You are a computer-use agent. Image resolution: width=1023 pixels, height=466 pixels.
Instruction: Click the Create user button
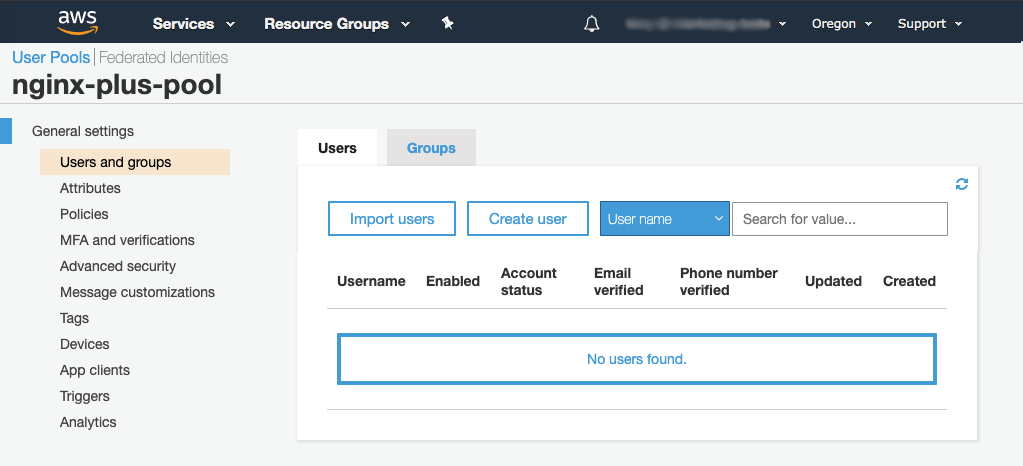coord(528,219)
